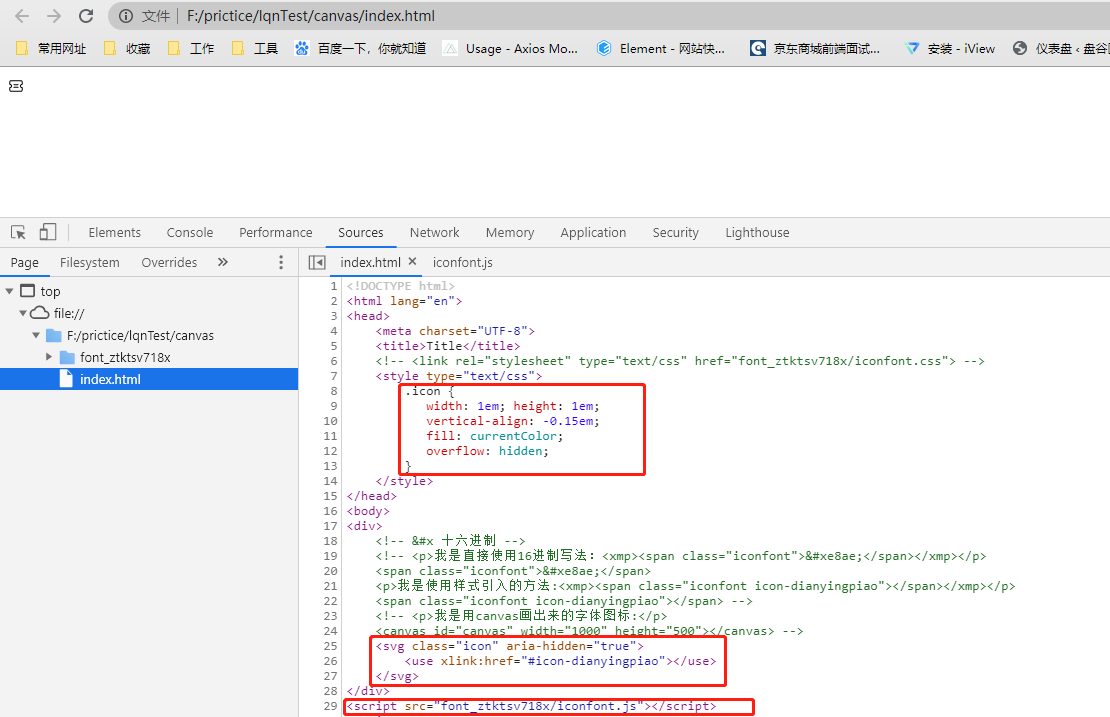Click the 'fill: currentColor;' code line
Screen dimensions: 1110x717
pos(494,436)
